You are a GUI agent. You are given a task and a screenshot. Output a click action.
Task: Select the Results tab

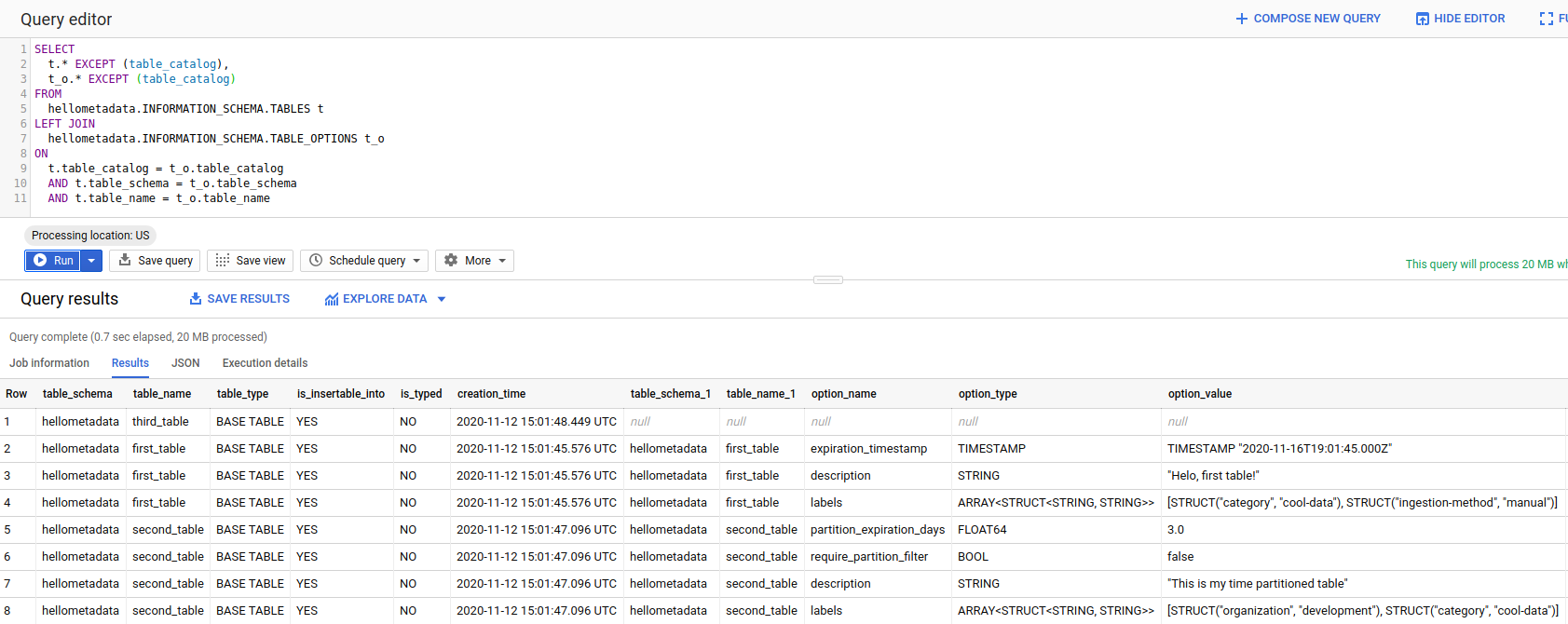(x=130, y=363)
